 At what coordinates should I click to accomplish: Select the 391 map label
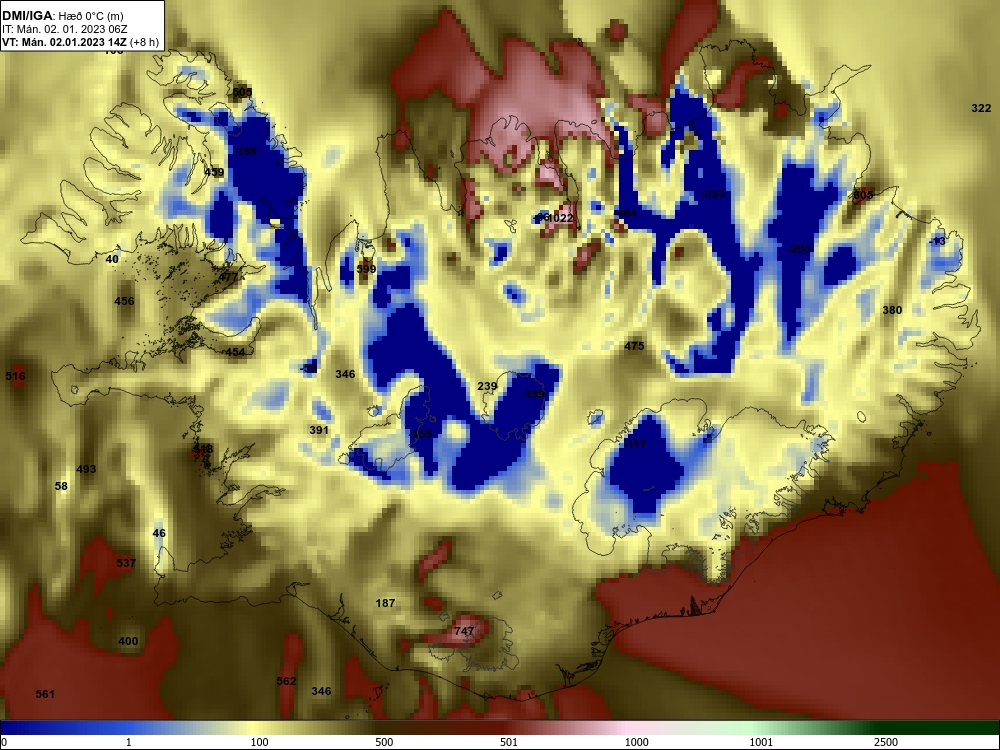pyautogui.click(x=319, y=430)
